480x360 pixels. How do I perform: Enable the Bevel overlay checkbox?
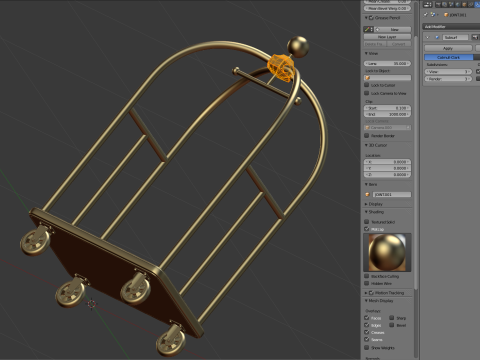392,325
